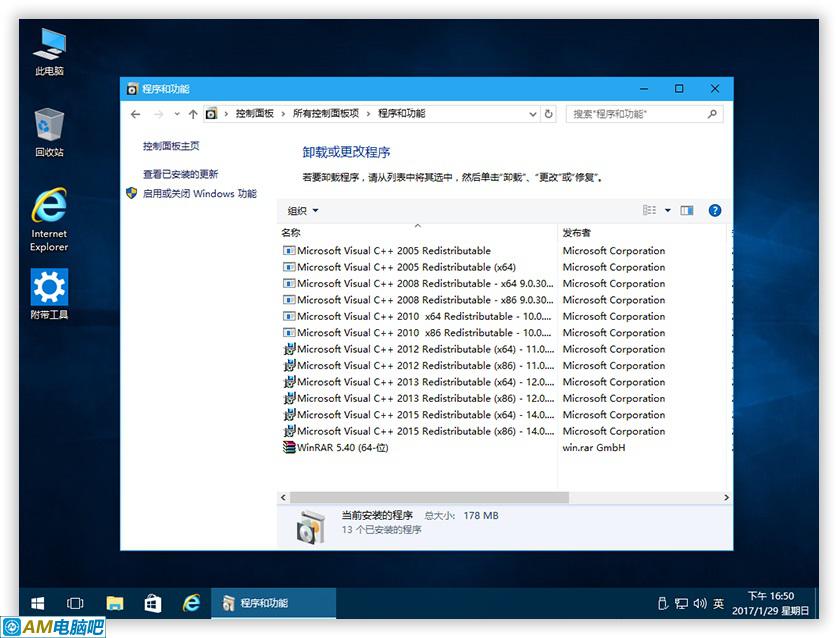Open 此电脑 desktop icon
The image size is (838, 638).
pyautogui.click(x=49, y=52)
